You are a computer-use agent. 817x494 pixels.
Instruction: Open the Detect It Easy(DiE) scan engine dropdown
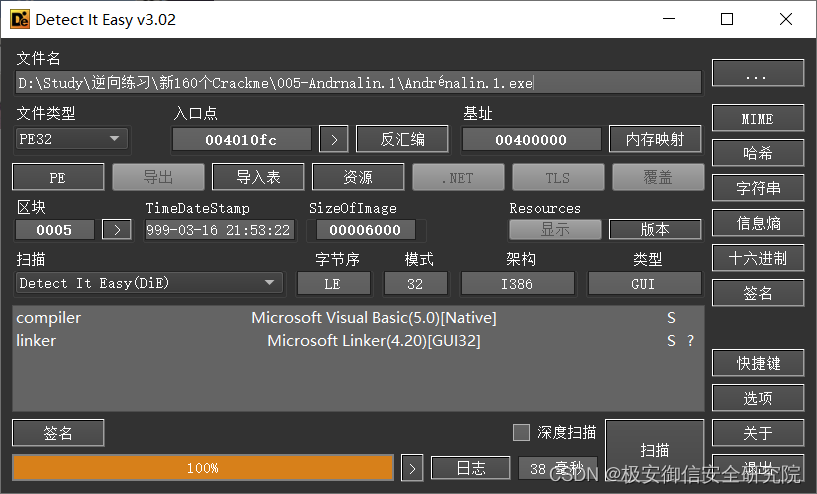tap(149, 283)
